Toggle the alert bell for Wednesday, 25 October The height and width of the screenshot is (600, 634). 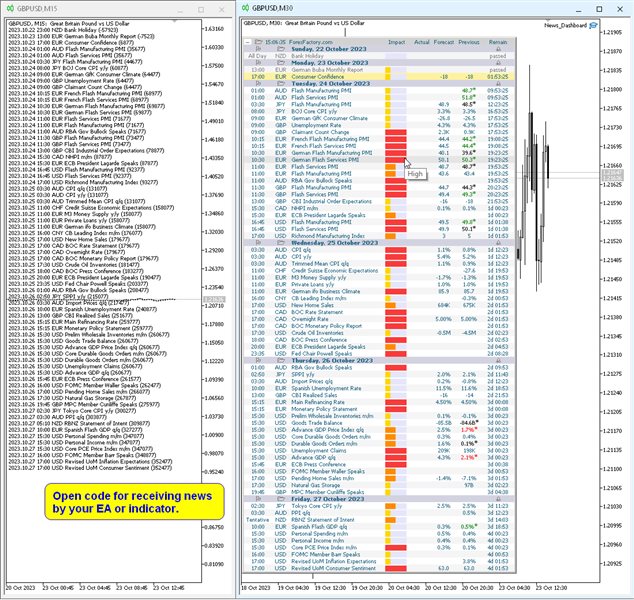point(498,243)
